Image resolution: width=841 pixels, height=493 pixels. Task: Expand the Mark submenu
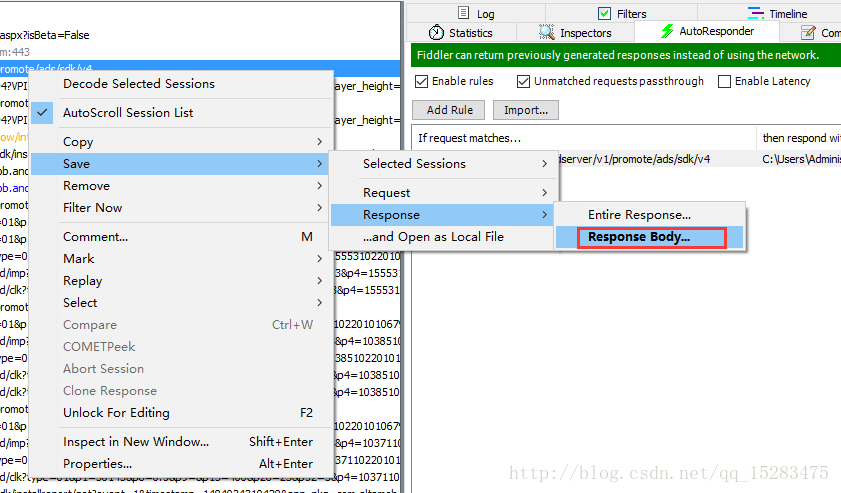[x=181, y=259]
